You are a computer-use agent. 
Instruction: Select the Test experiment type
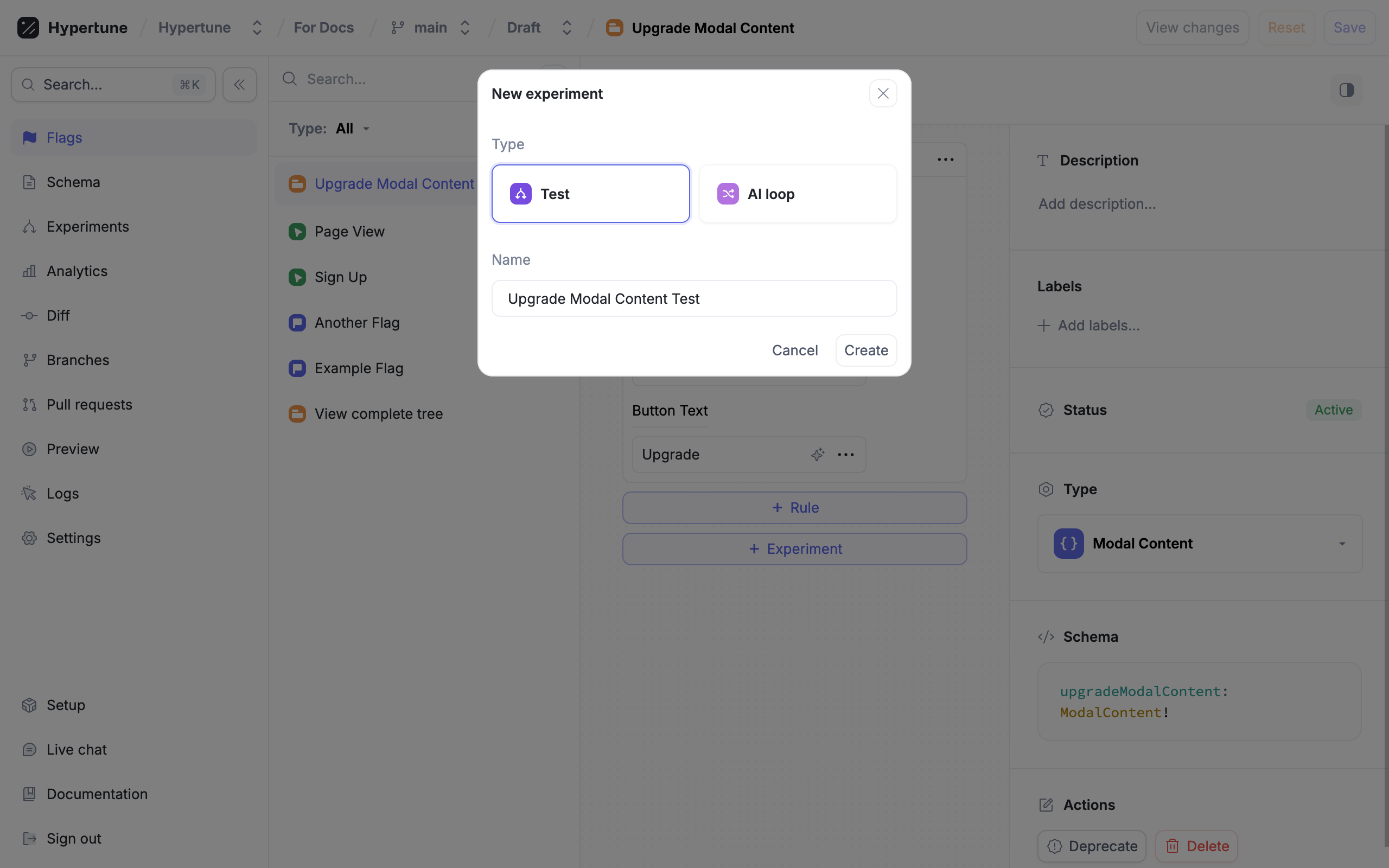coord(590,194)
